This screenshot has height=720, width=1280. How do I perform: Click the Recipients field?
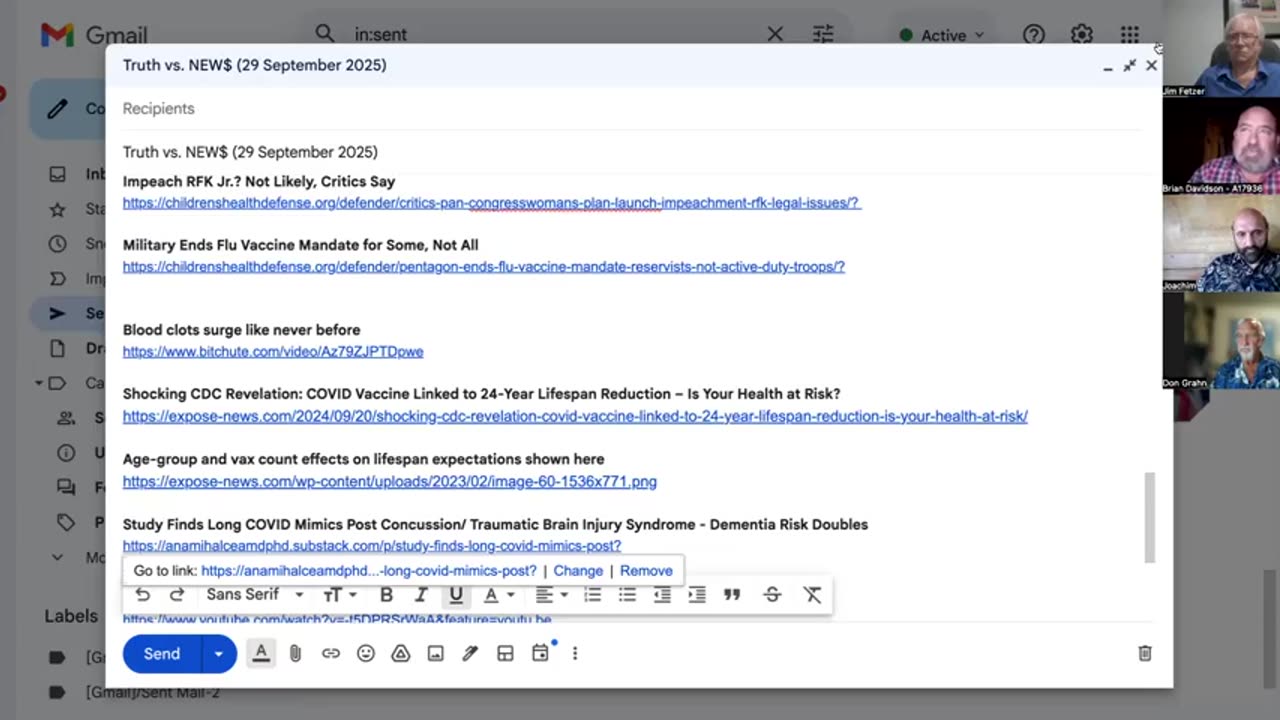(632, 109)
